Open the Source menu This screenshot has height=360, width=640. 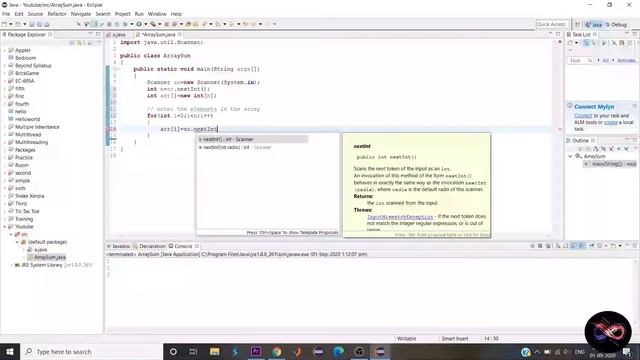pyautogui.click(x=35, y=14)
